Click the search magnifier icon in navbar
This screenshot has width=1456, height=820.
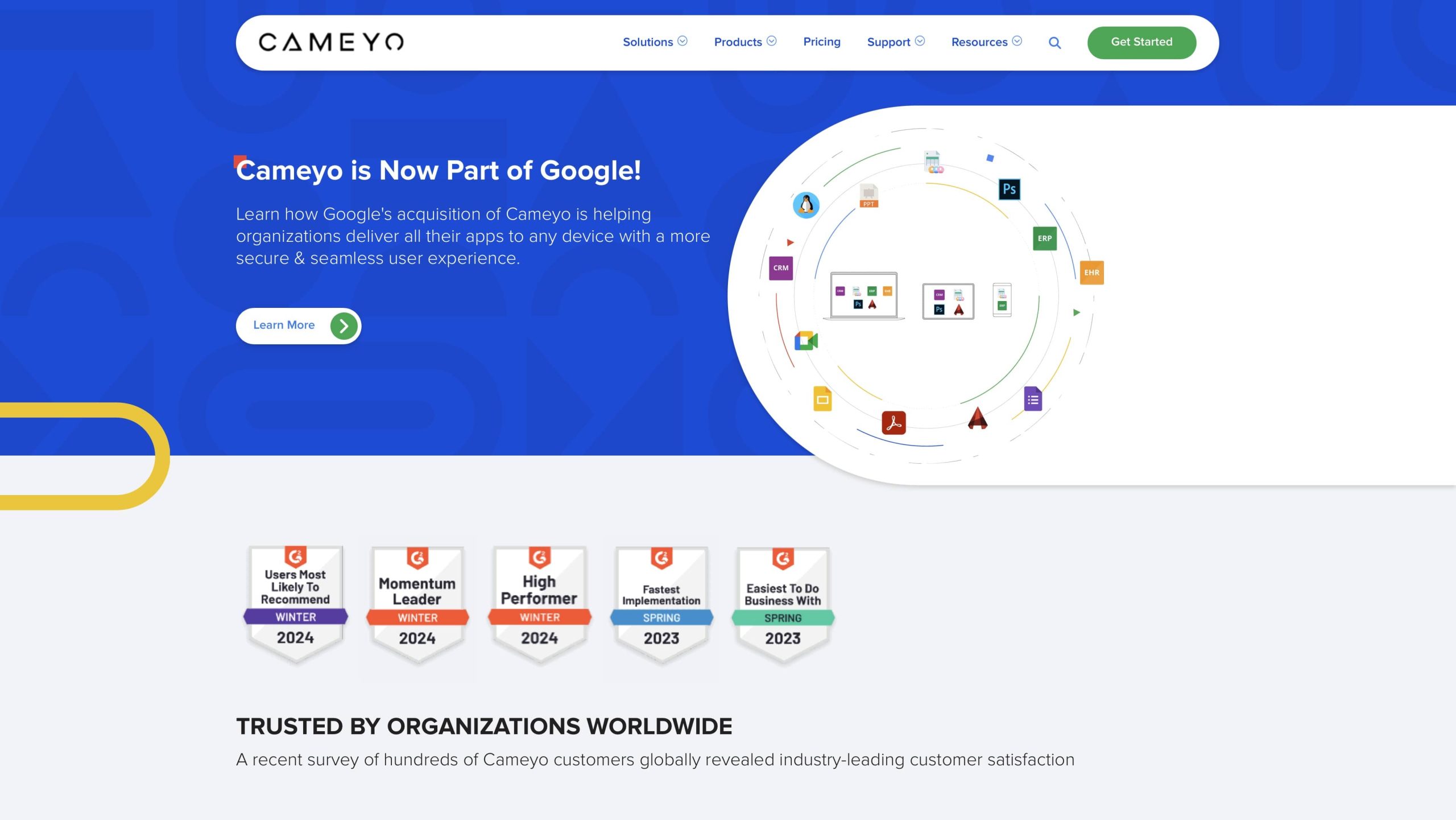click(1054, 43)
